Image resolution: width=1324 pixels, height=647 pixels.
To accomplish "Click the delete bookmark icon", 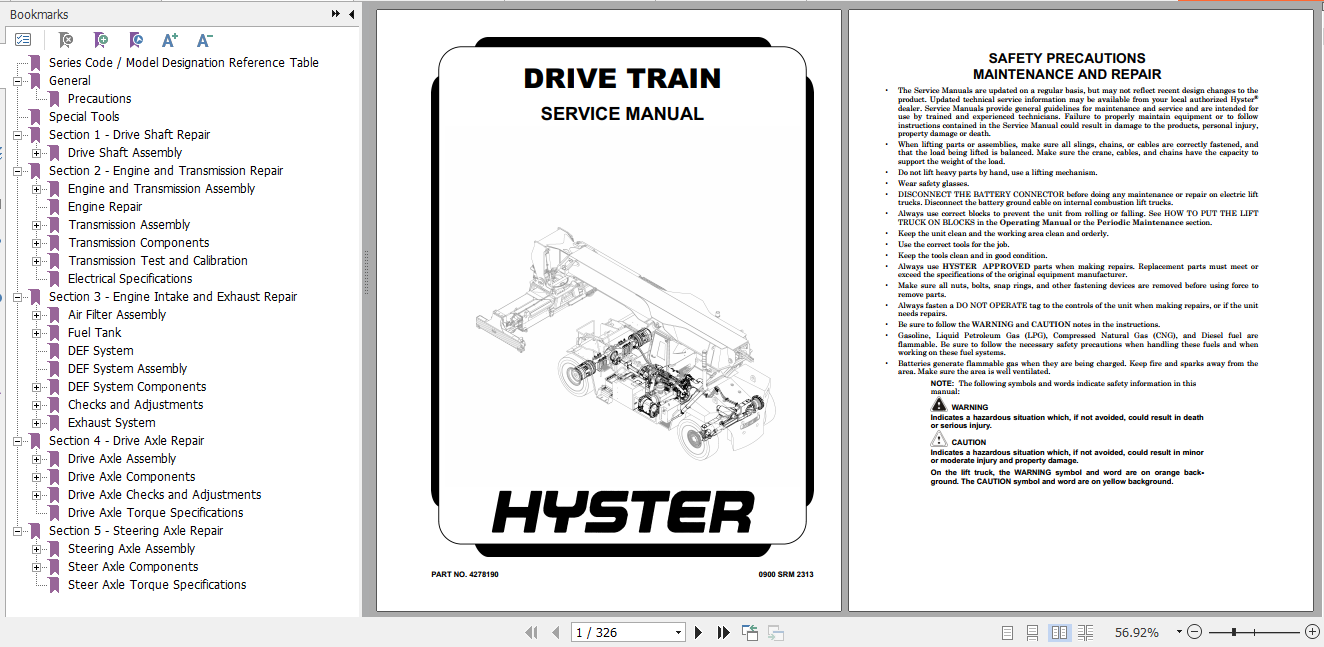I will pyautogui.click(x=65, y=39).
